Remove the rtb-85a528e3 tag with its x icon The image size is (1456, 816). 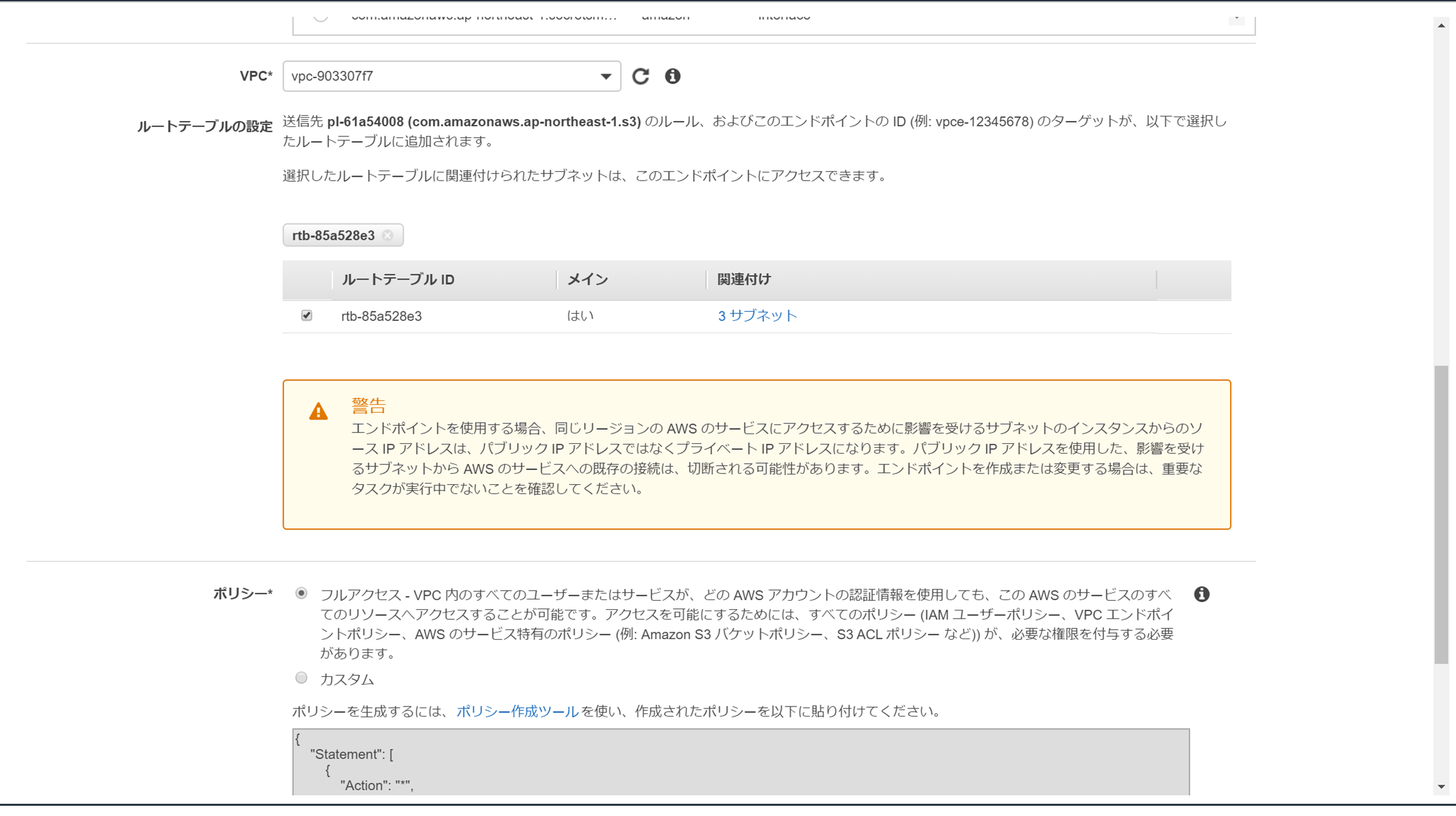tap(388, 236)
